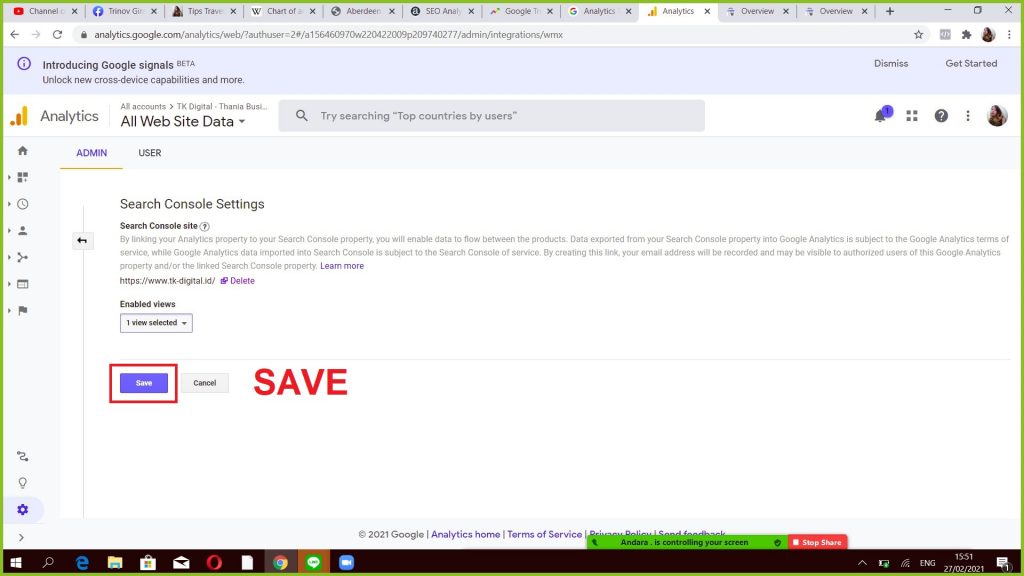Click the blue Save button
The image size is (1024, 576).
click(144, 383)
